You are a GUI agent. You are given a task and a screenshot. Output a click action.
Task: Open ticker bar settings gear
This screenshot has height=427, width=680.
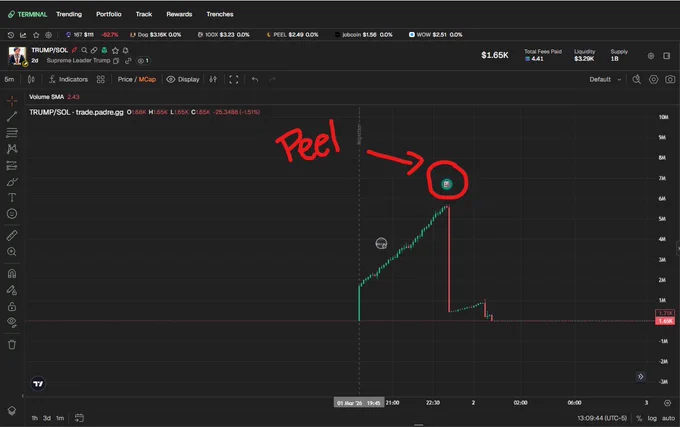[x=49, y=35]
